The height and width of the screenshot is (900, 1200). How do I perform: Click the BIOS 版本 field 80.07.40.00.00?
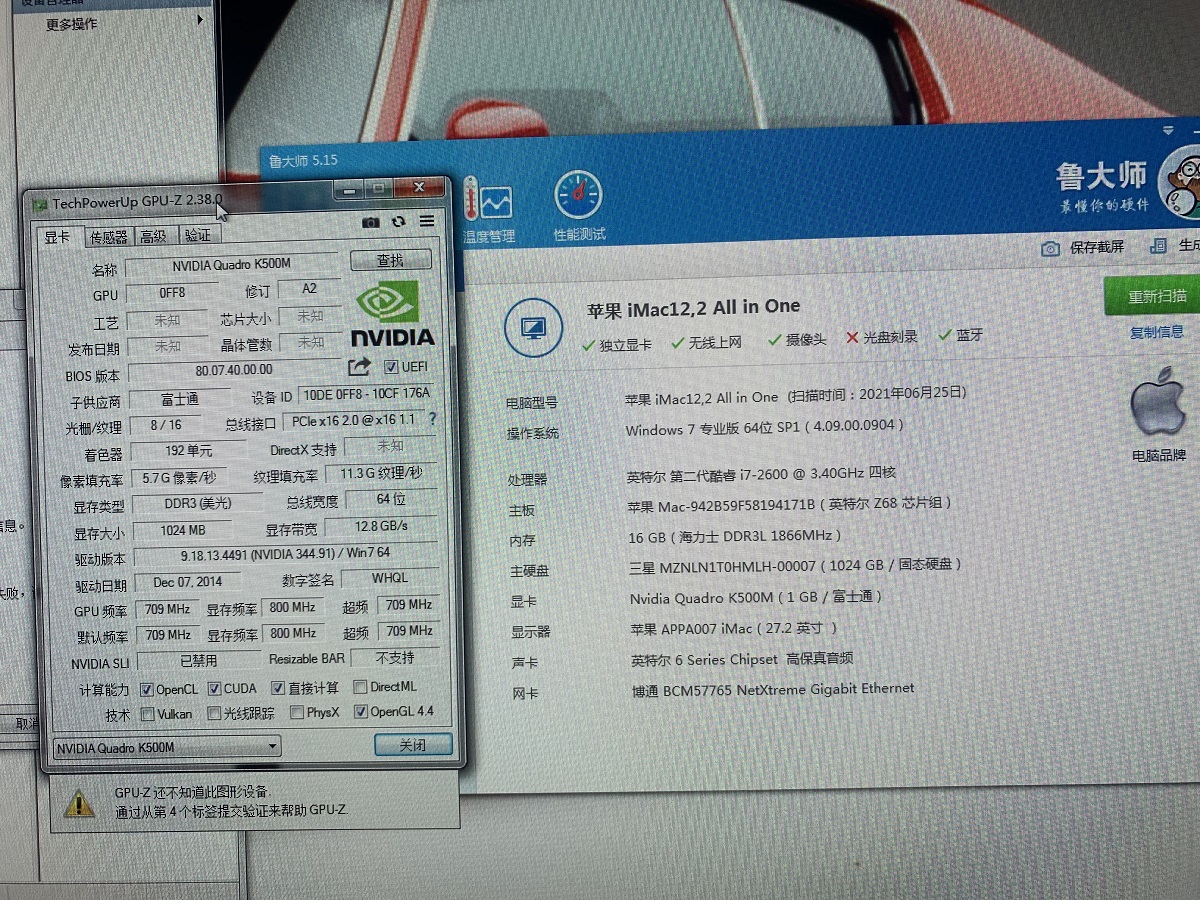(x=233, y=371)
